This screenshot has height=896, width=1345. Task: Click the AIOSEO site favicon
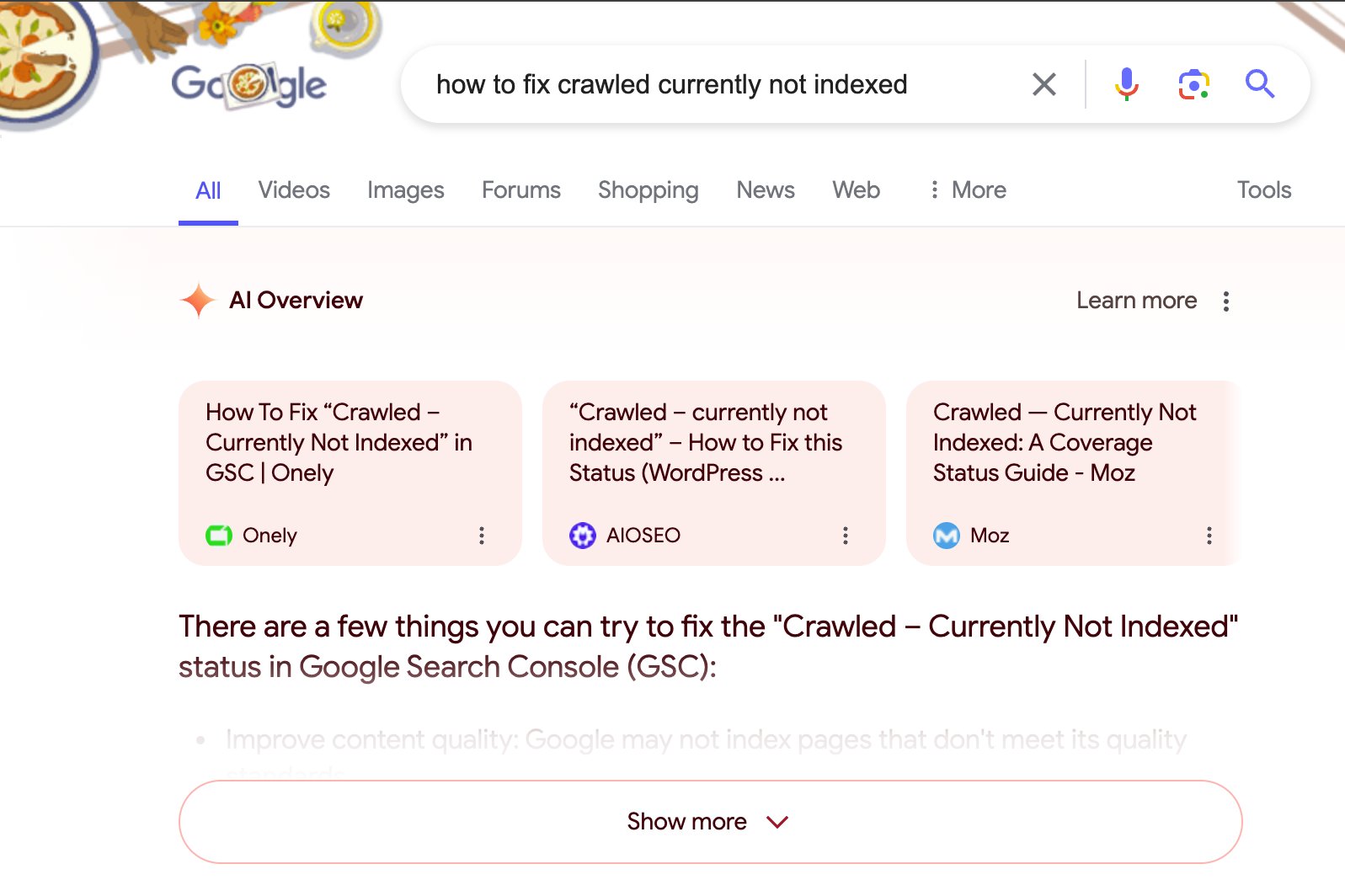point(581,535)
